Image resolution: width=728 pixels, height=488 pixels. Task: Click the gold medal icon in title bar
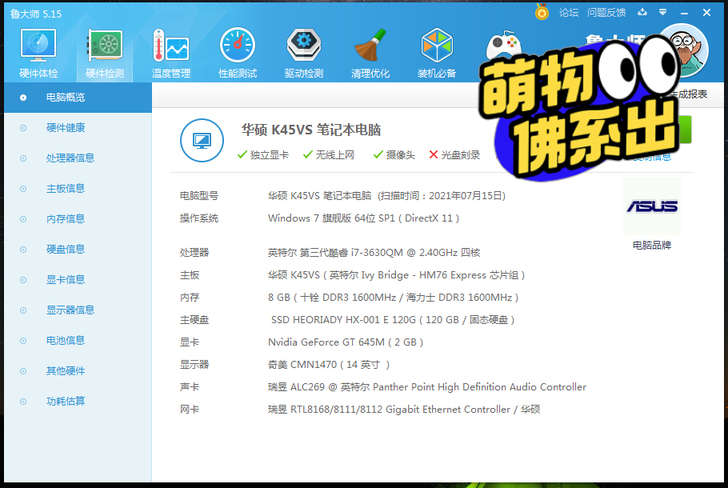click(542, 11)
